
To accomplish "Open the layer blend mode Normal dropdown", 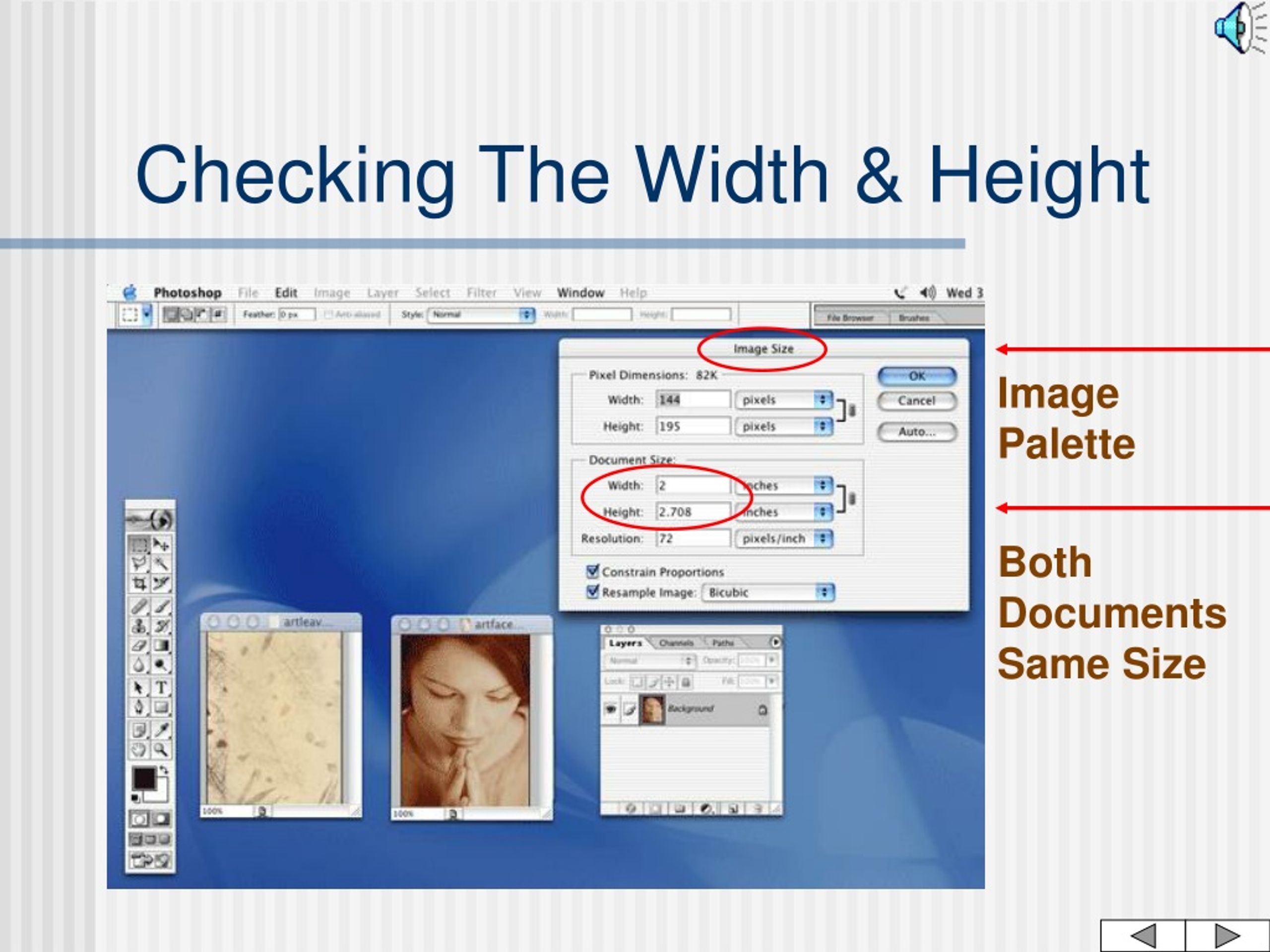I will point(650,661).
